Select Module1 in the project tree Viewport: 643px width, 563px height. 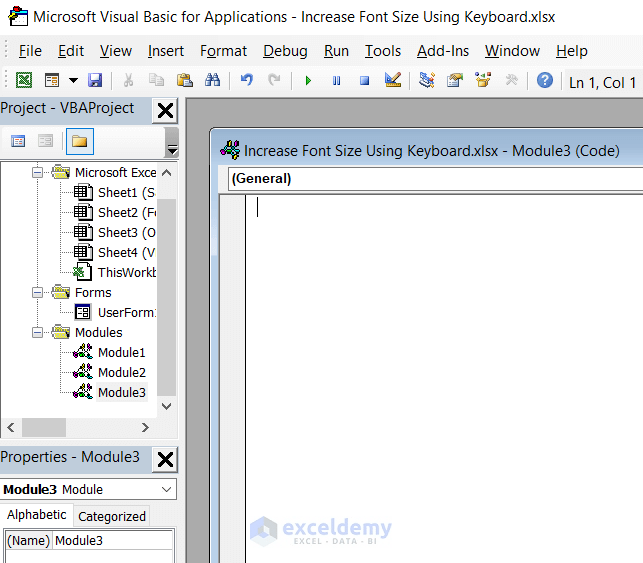click(x=109, y=352)
